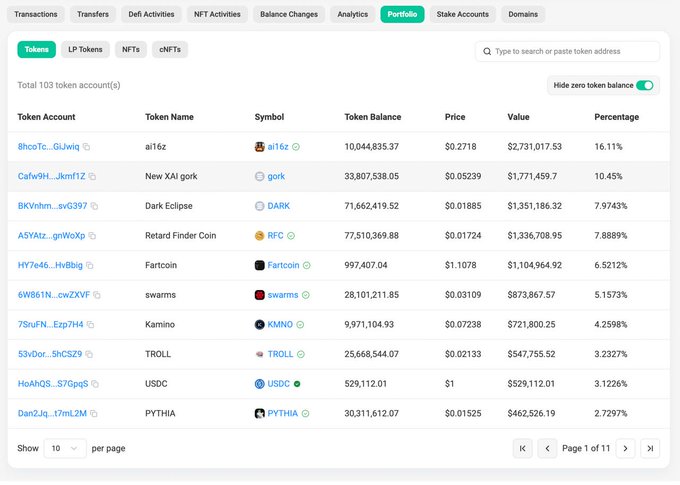Click the Fartcoin token logo icon

[260, 266]
